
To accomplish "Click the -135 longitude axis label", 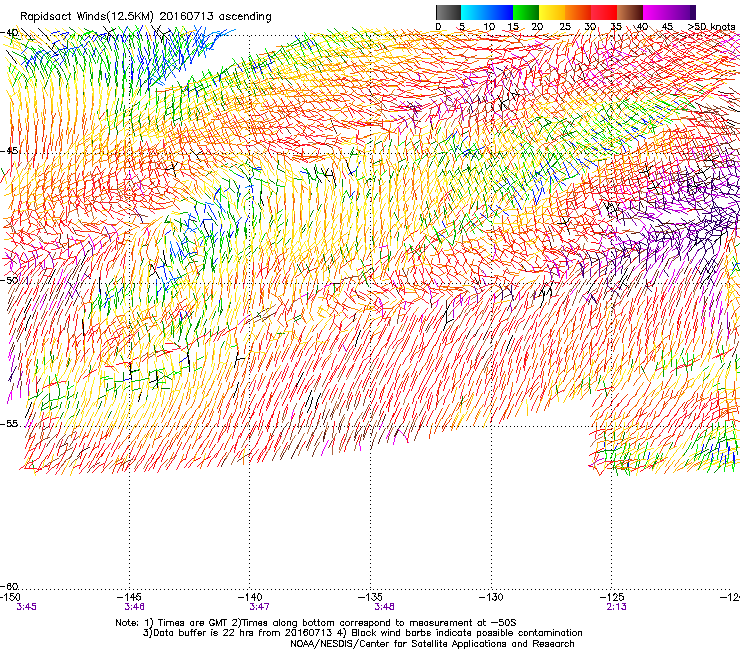I will (x=370, y=597).
